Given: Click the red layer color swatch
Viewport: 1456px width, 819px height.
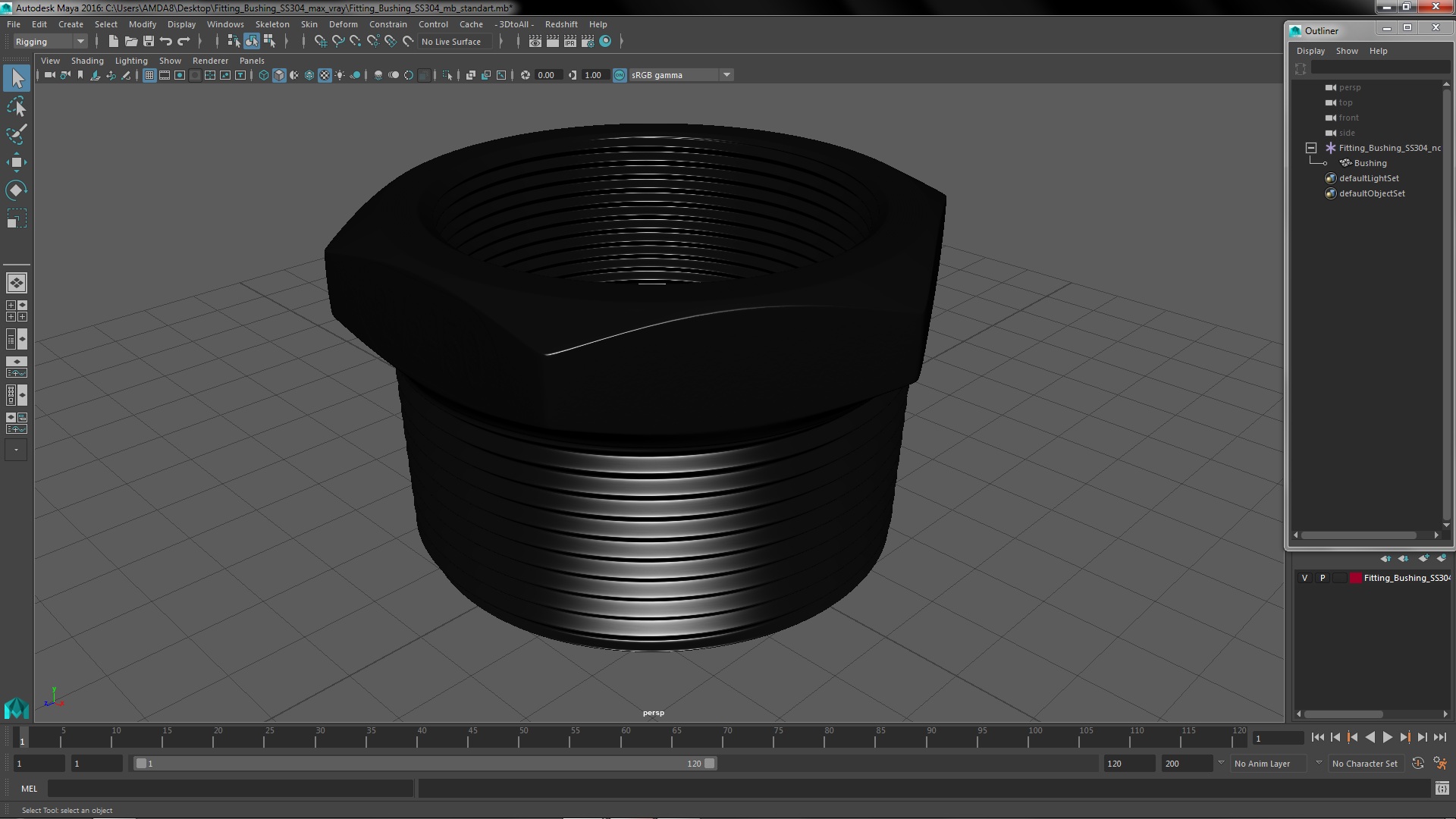Looking at the screenshot, I should (1355, 578).
